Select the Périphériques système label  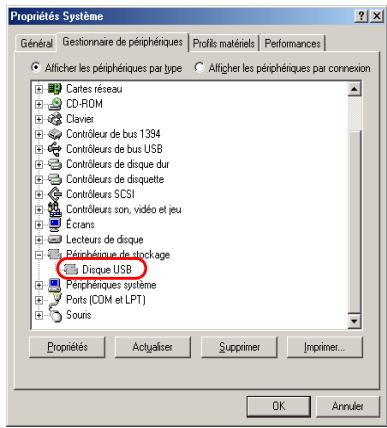pos(111,285)
